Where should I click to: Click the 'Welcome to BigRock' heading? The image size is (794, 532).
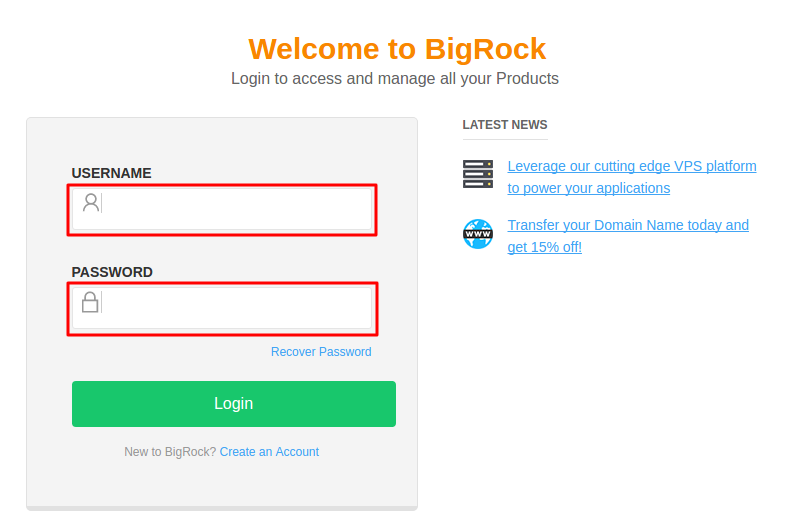[x=397, y=49]
